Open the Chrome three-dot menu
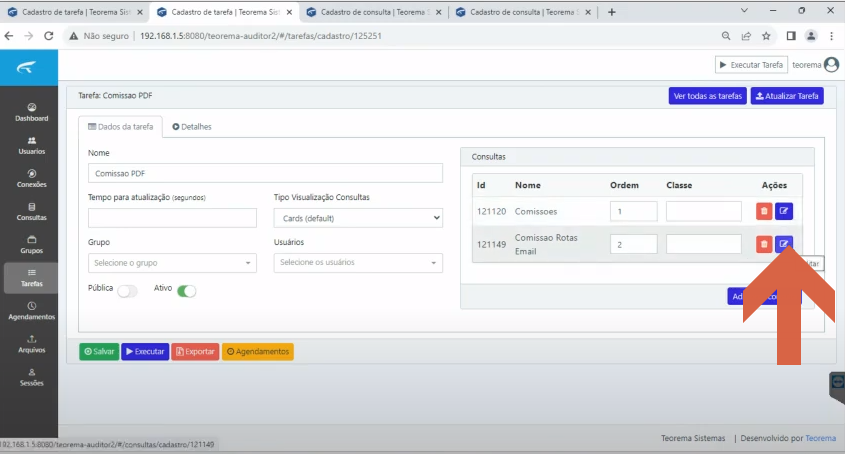845x454 pixels. pyautogui.click(x=832, y=36)
